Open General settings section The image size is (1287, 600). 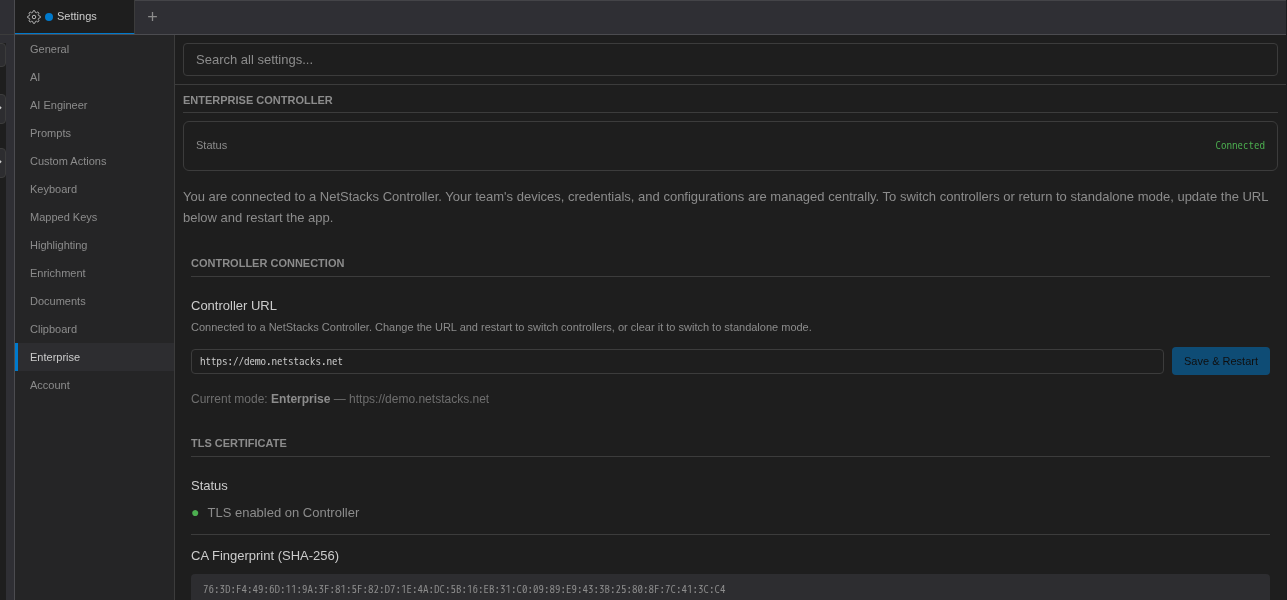(95, 49)
